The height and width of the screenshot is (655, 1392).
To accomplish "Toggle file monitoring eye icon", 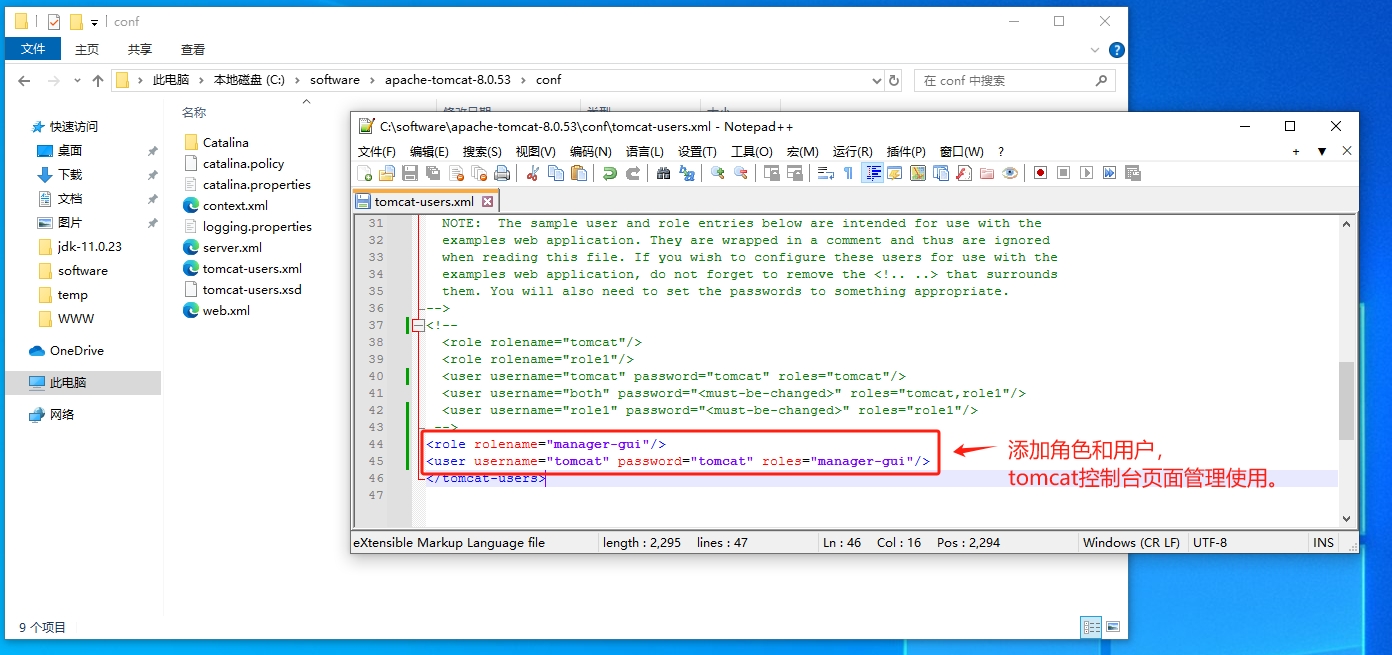I will [x=1010, y=173].
